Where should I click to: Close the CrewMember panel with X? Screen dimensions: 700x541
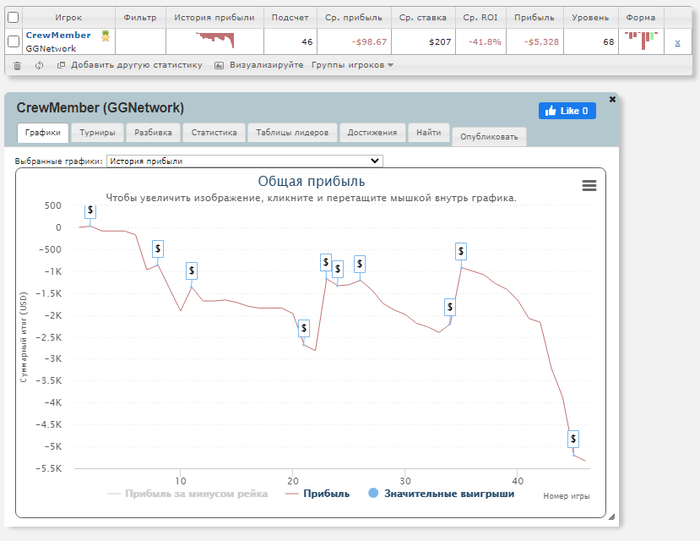[612, 99]
